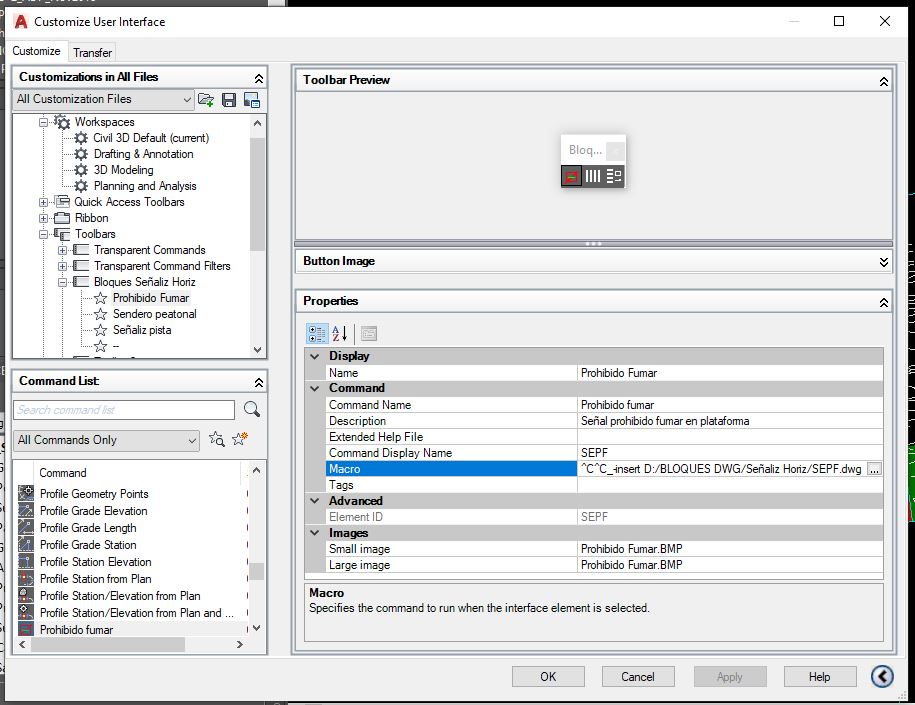The height and width of the screenshot is (705, 915).
Task: Collapse the Customizations in All Files panel
Action: [259, 78]
